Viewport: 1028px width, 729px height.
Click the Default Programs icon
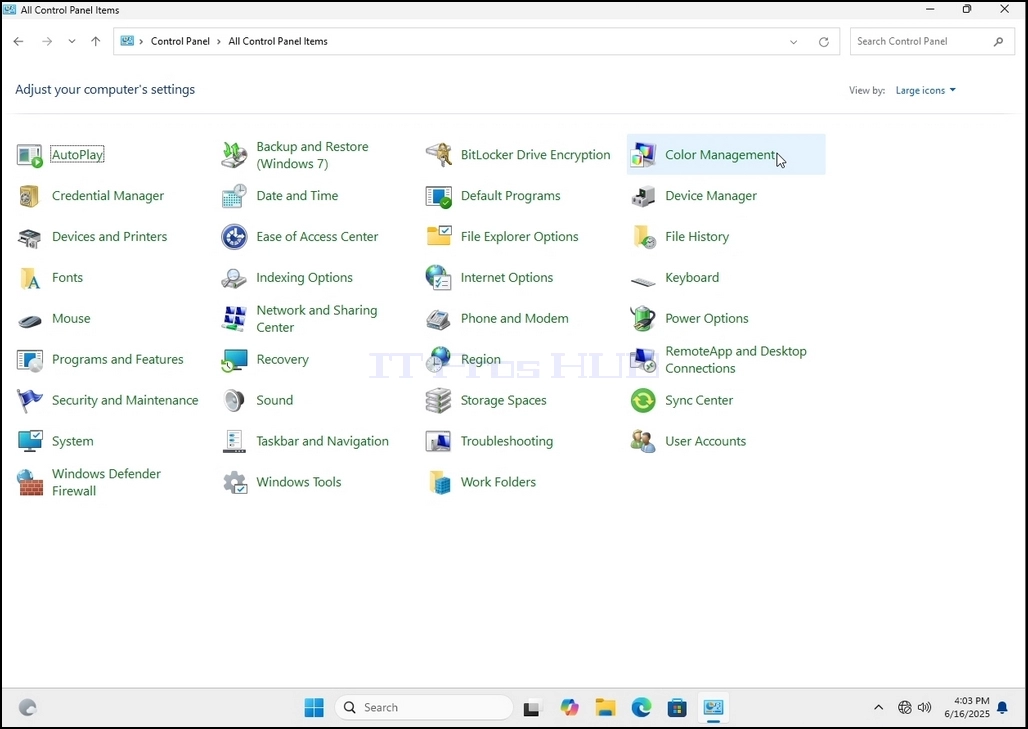[x=439, y=196]
